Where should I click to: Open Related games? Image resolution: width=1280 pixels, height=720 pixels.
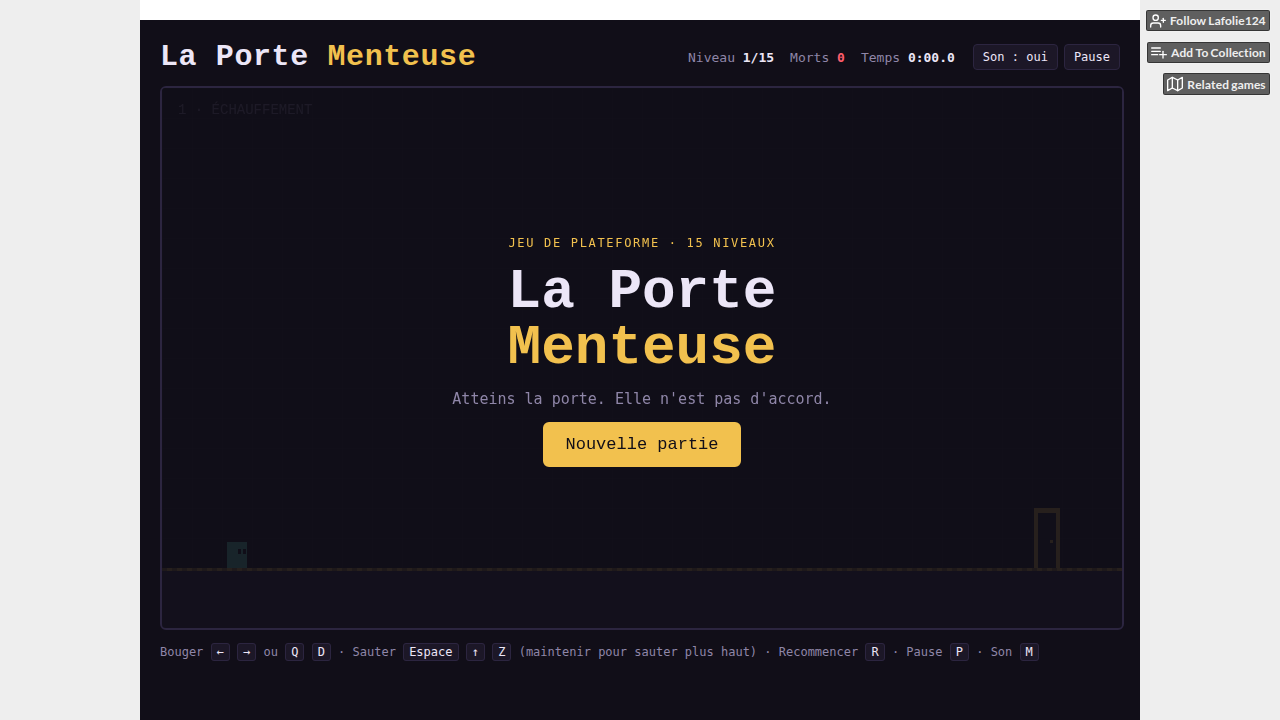(1216, 85)
